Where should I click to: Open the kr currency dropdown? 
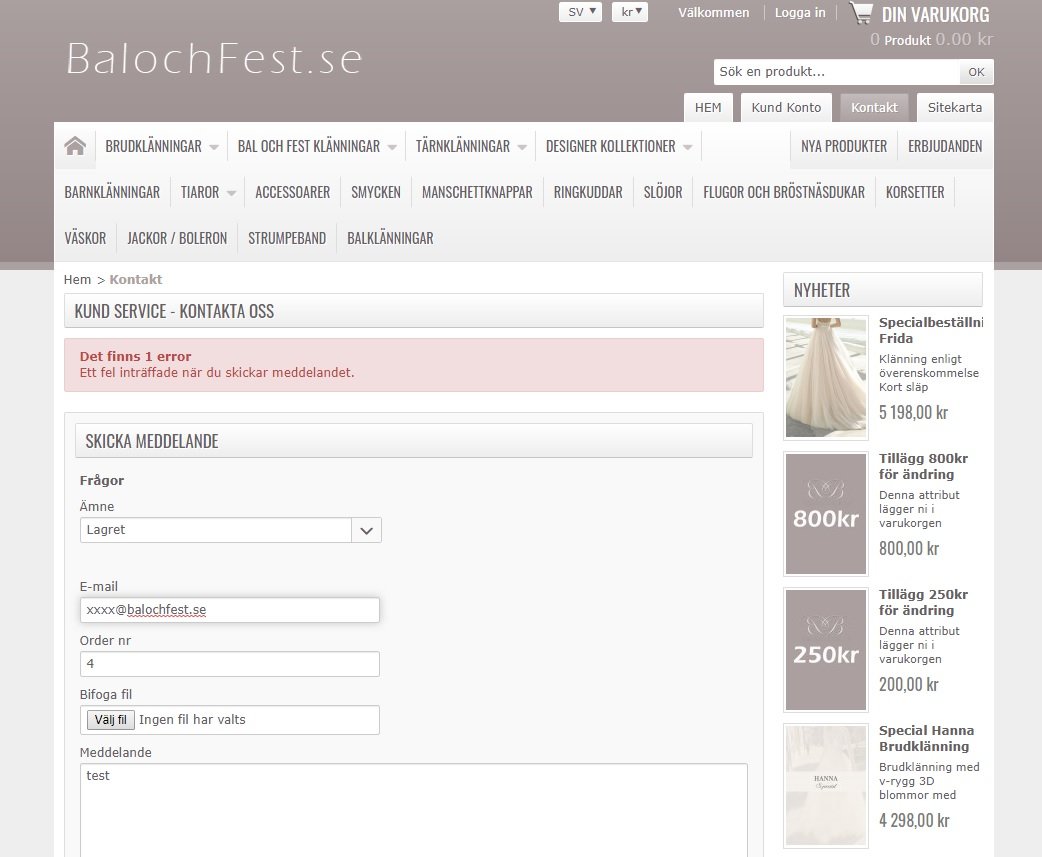[x=630, y=12]
